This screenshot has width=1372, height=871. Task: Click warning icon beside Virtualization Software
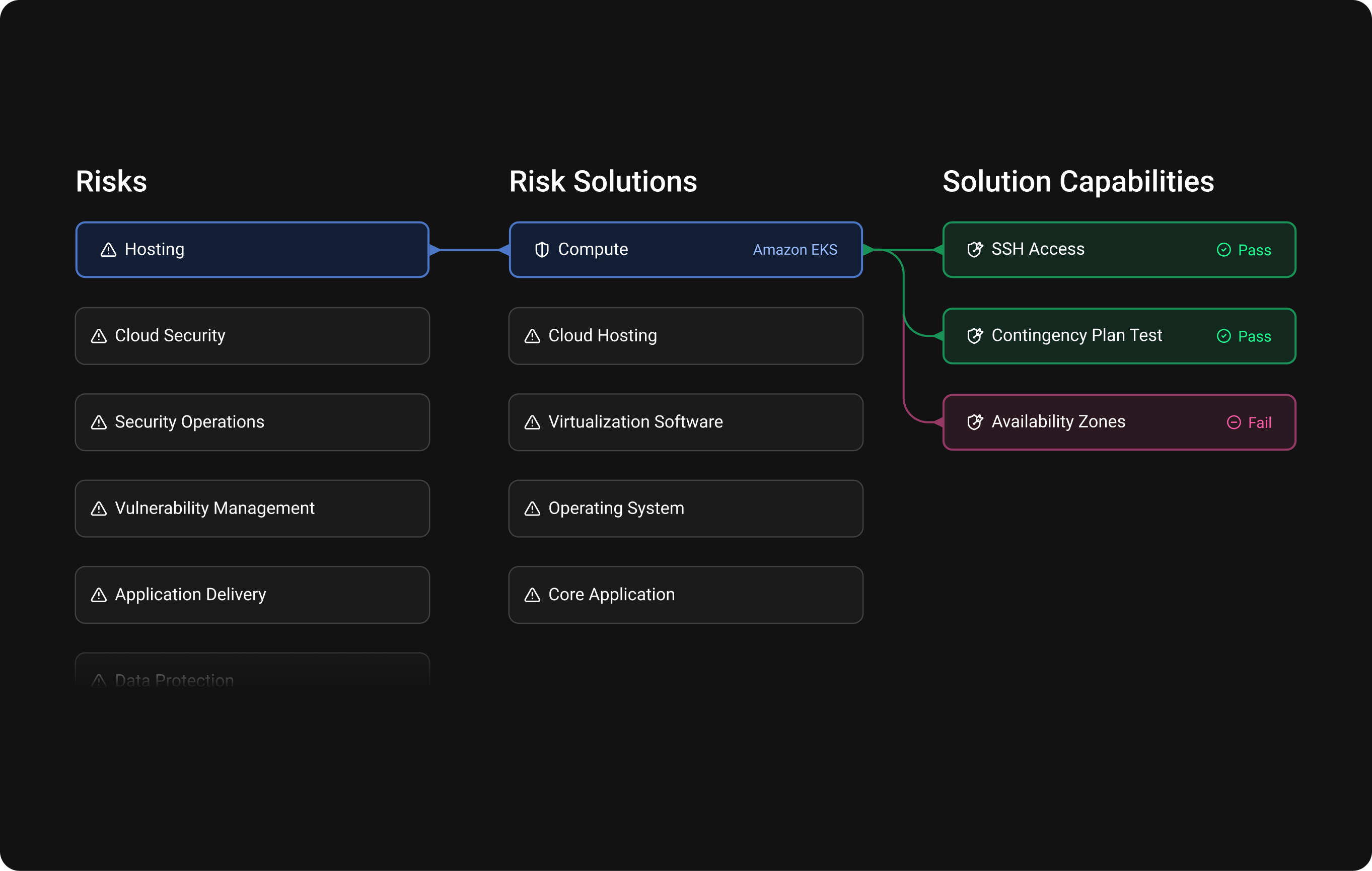click(532, 422)
